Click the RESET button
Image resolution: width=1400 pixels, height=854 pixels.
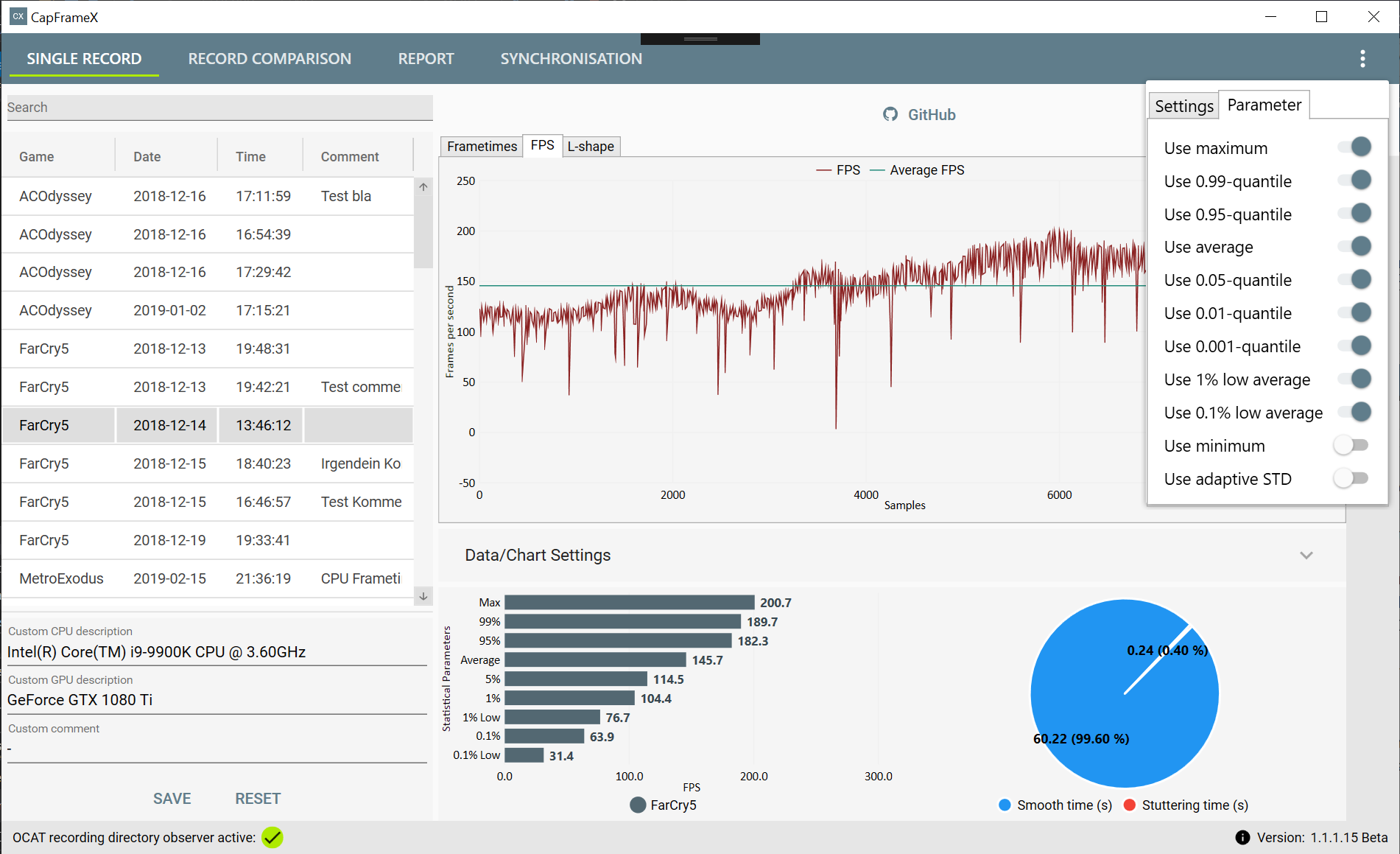click(258, 799)
